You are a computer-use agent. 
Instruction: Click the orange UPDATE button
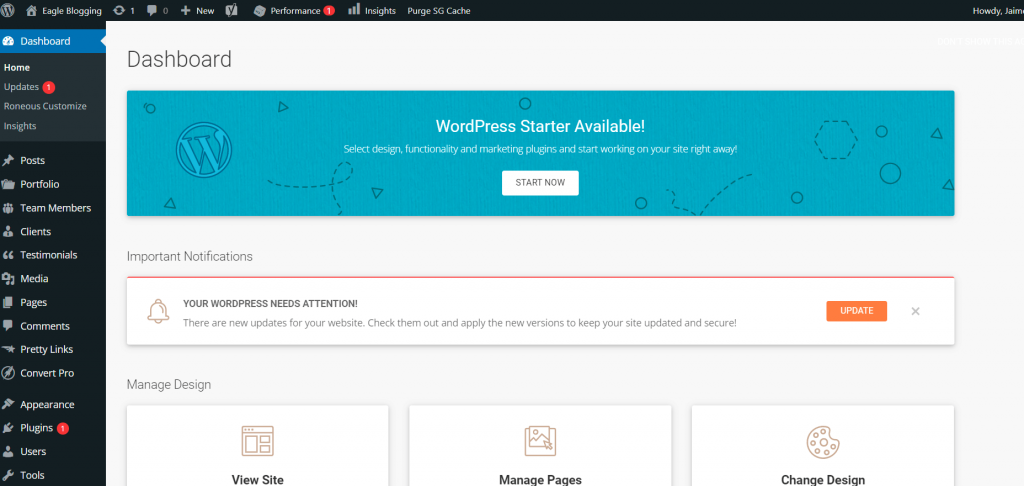coord(856,311)
